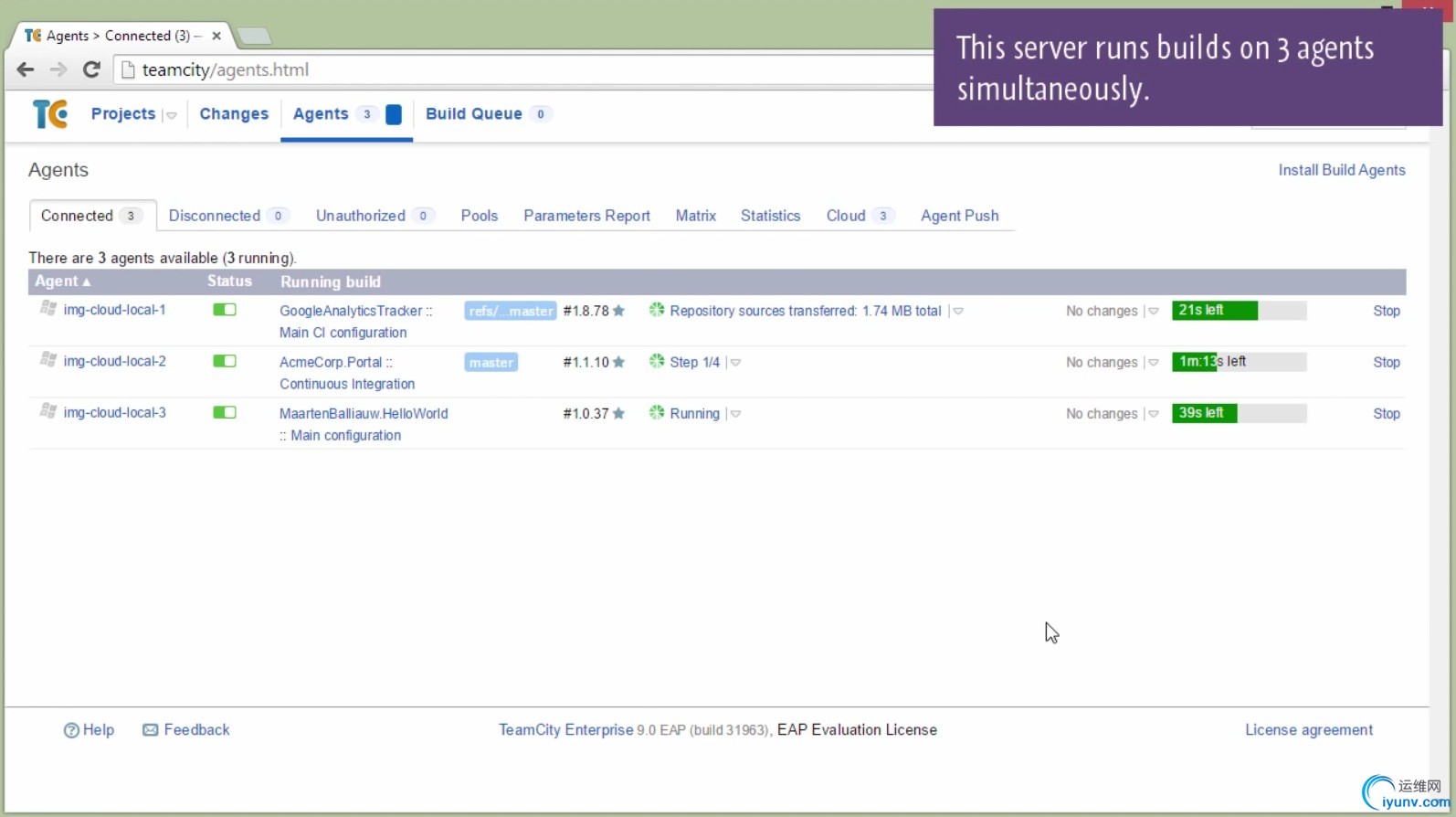The width and height of the screenshot is (1456, 817).
Task: Open the Pools tab
Action: coord(480,216)
